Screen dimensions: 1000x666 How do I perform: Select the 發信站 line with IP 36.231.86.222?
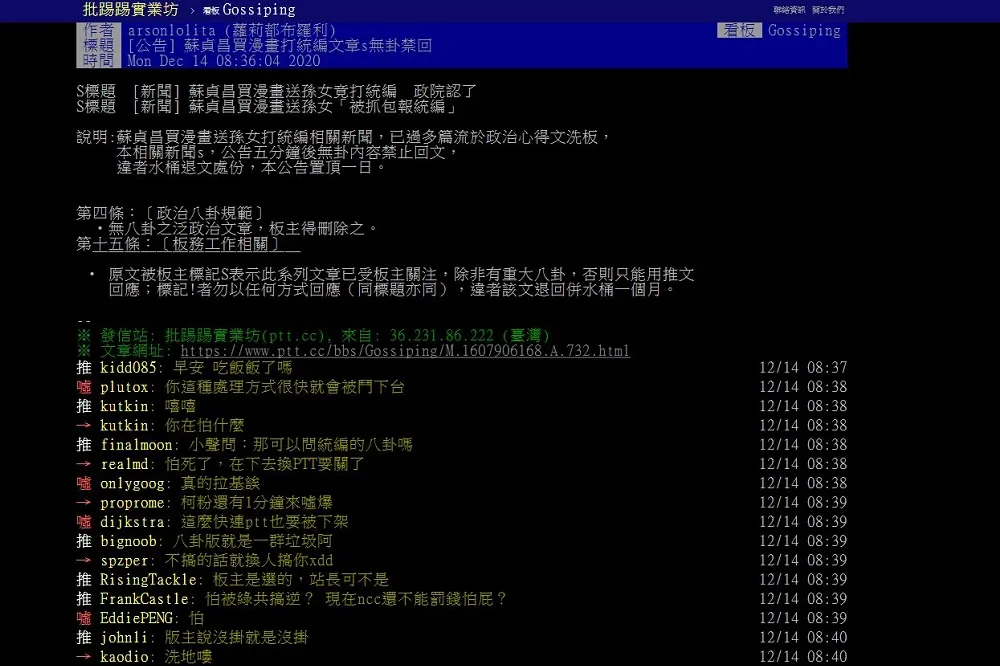pyautogui.click(x=313, y=336)
